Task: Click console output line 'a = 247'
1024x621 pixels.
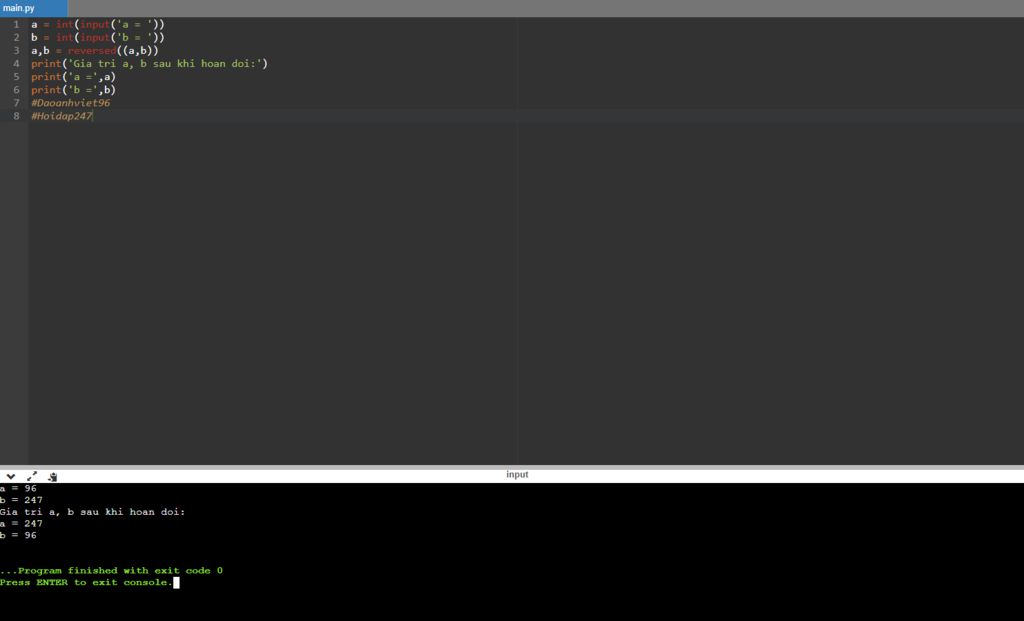Action: 21,524
